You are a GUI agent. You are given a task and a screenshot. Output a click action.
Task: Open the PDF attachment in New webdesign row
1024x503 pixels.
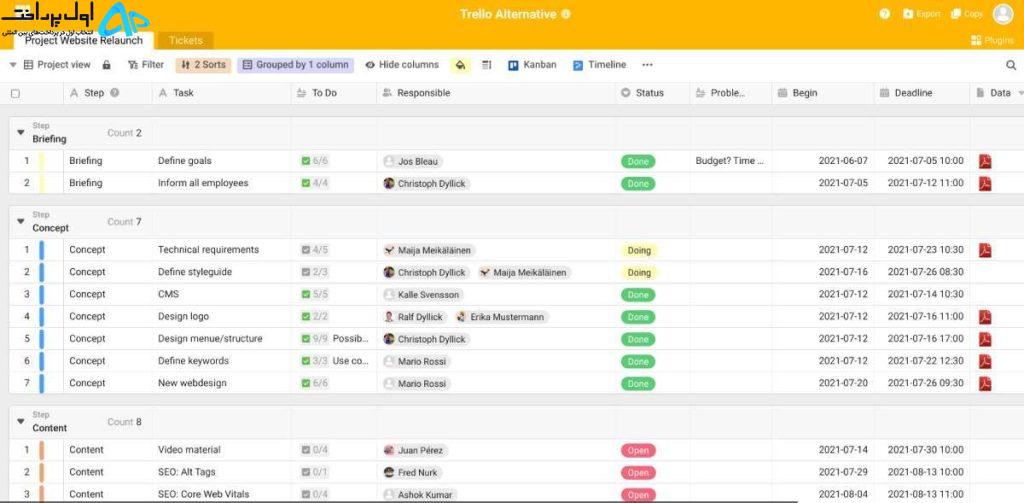(x=984, y=383)
